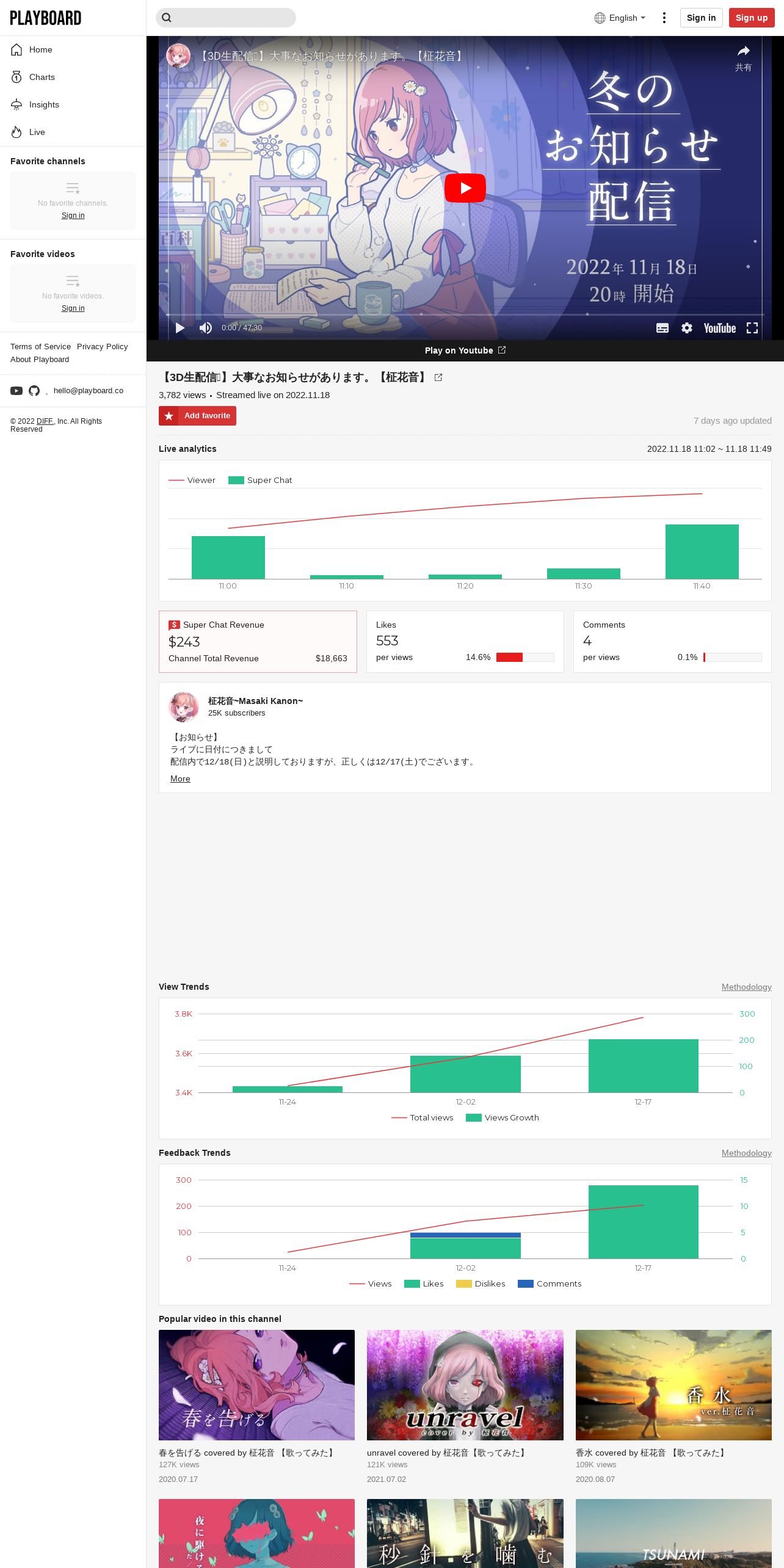Screen dimensions: 784x1568
Task: Toggle Dislikes legend in Feedback Trends
Action: click(x=481, y=1283)
